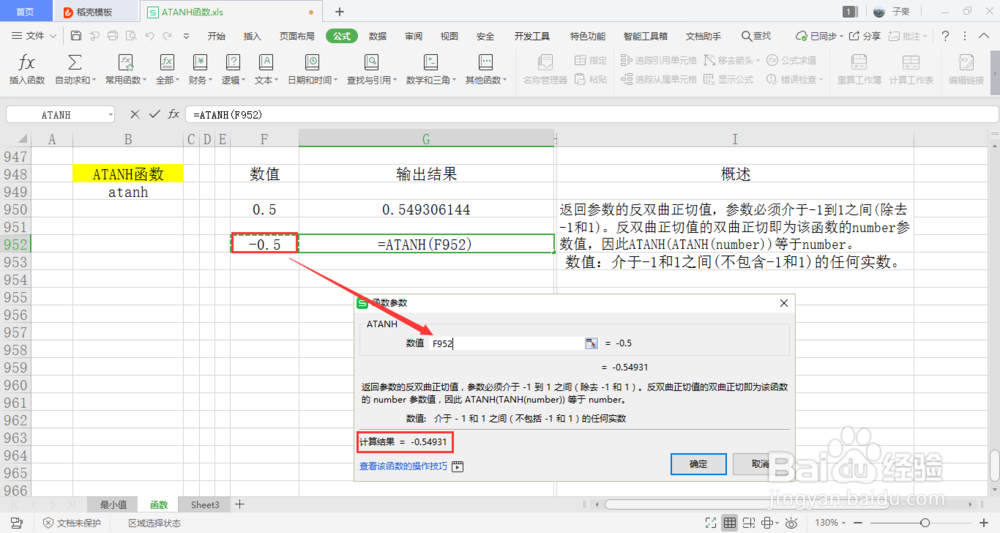
Task: Open a new document tab with plus
Action: point(339,11)
